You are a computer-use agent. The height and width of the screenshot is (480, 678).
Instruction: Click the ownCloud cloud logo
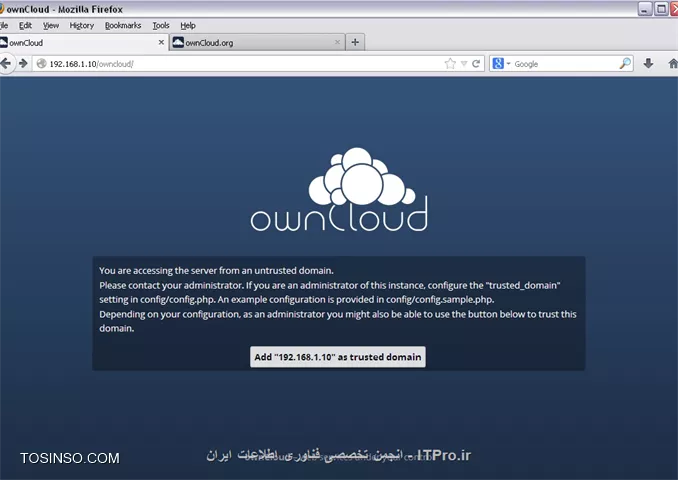tap(339, 189)
